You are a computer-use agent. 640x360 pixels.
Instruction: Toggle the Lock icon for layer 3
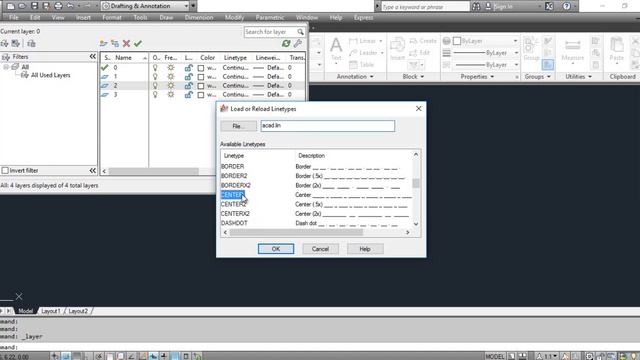click(188, 94)
